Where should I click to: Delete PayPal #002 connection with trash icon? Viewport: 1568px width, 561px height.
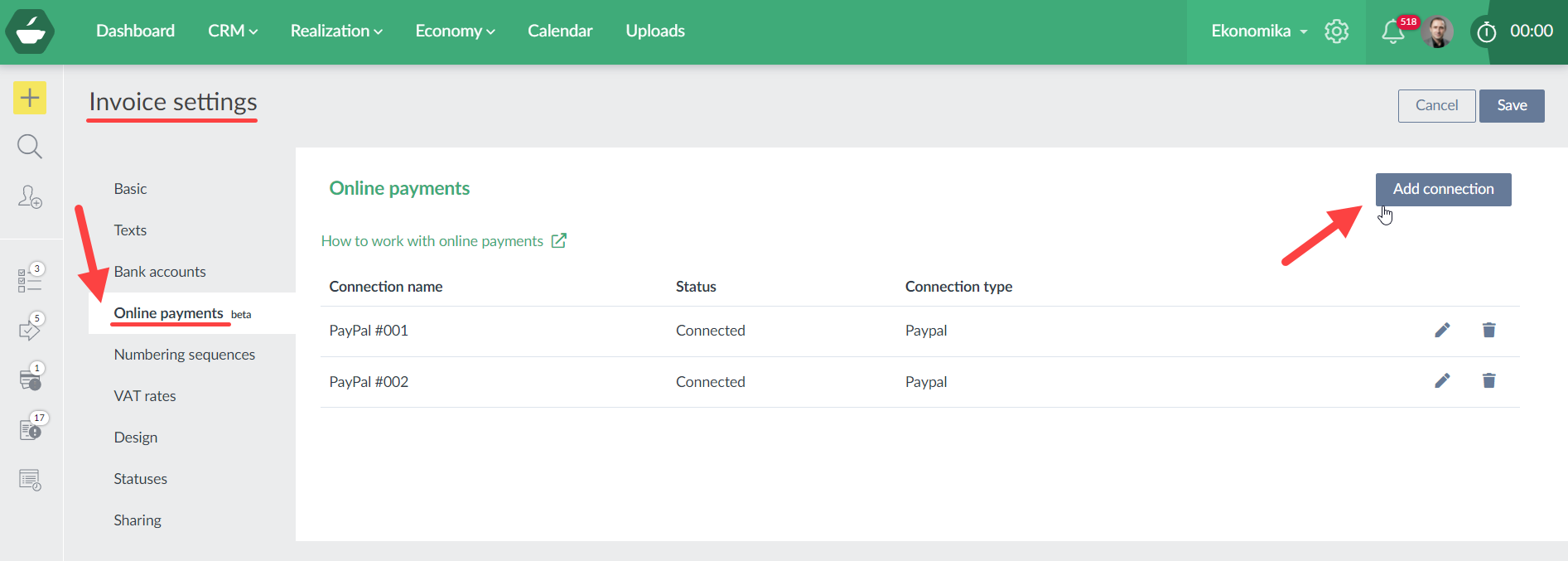1488,381
